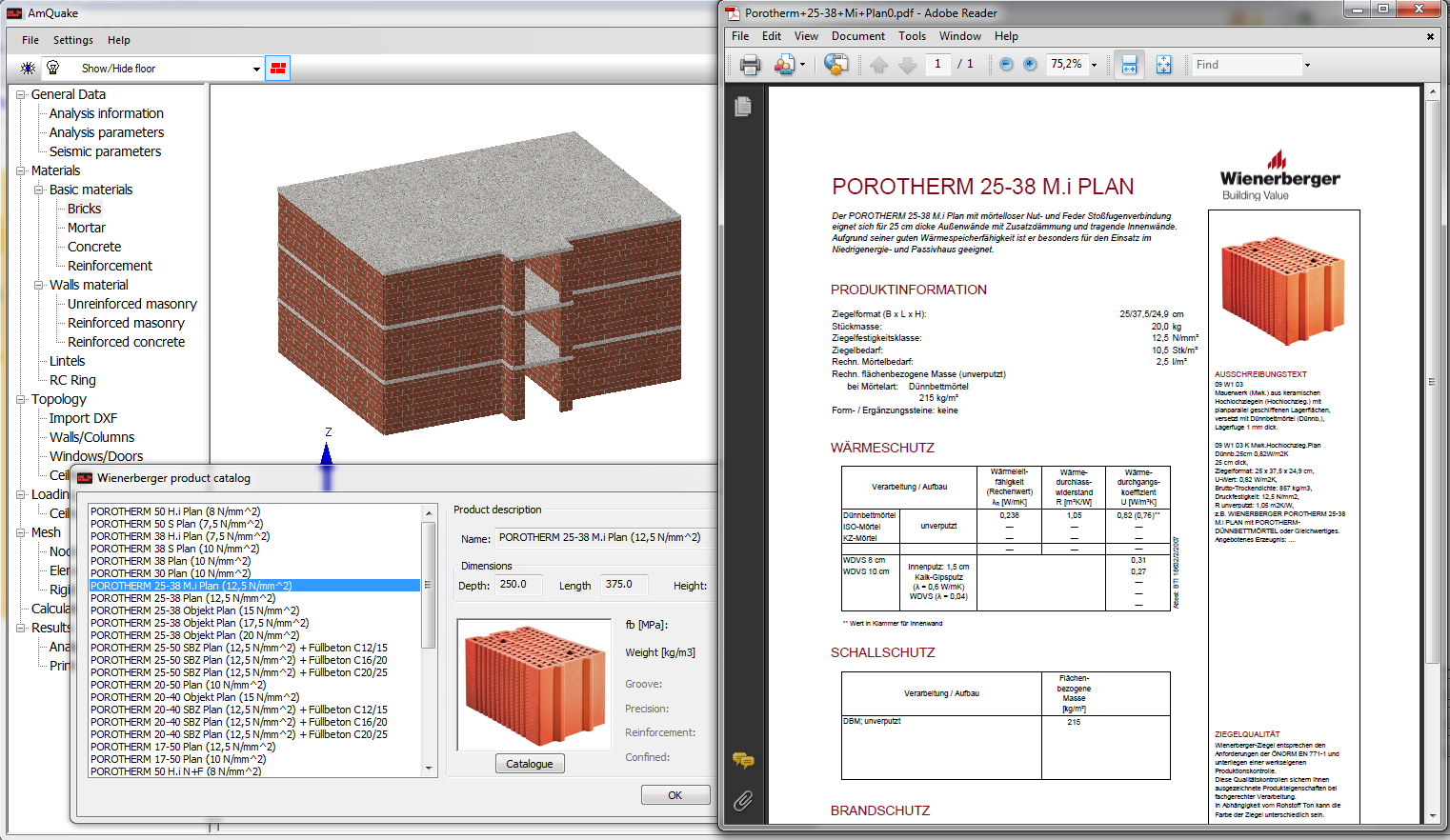1450x840 pixels.
Task: Click the Adobe Reader scrollbar thumb
Action: pyautogui.click(x=1432, y=381)
